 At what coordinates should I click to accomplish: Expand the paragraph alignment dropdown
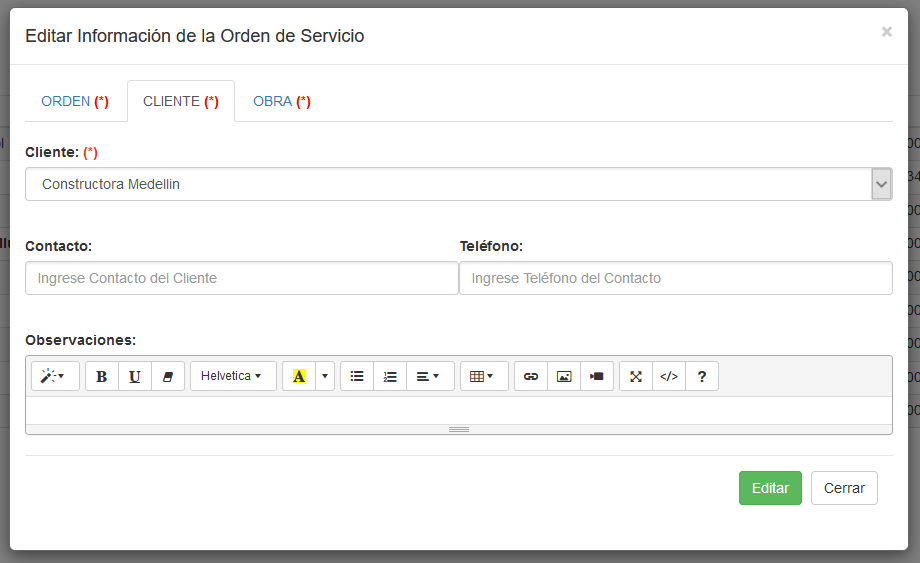(x=429, y=377)
